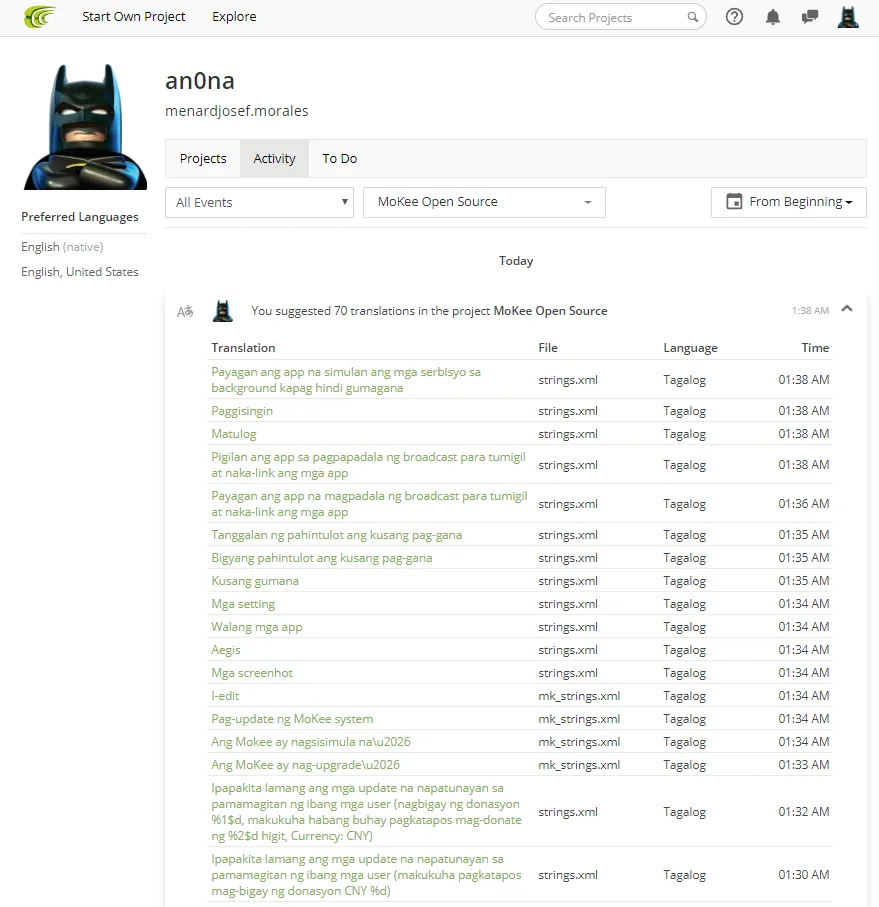Click English (native) preferred language
The image size is (879, 907).
tap(62, 247)
